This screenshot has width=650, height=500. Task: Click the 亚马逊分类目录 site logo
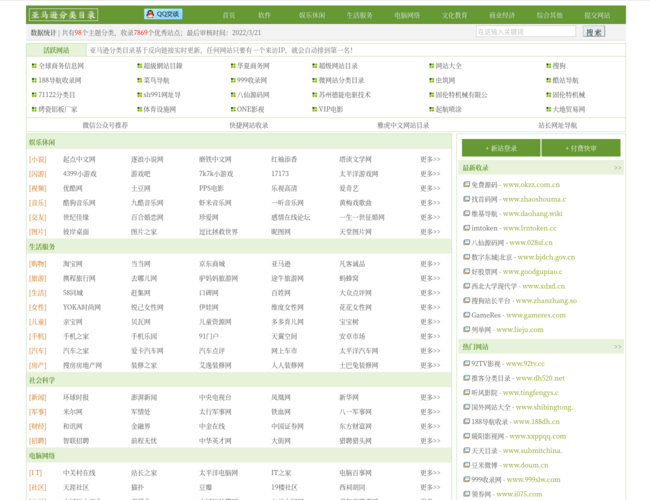point(63,15)
